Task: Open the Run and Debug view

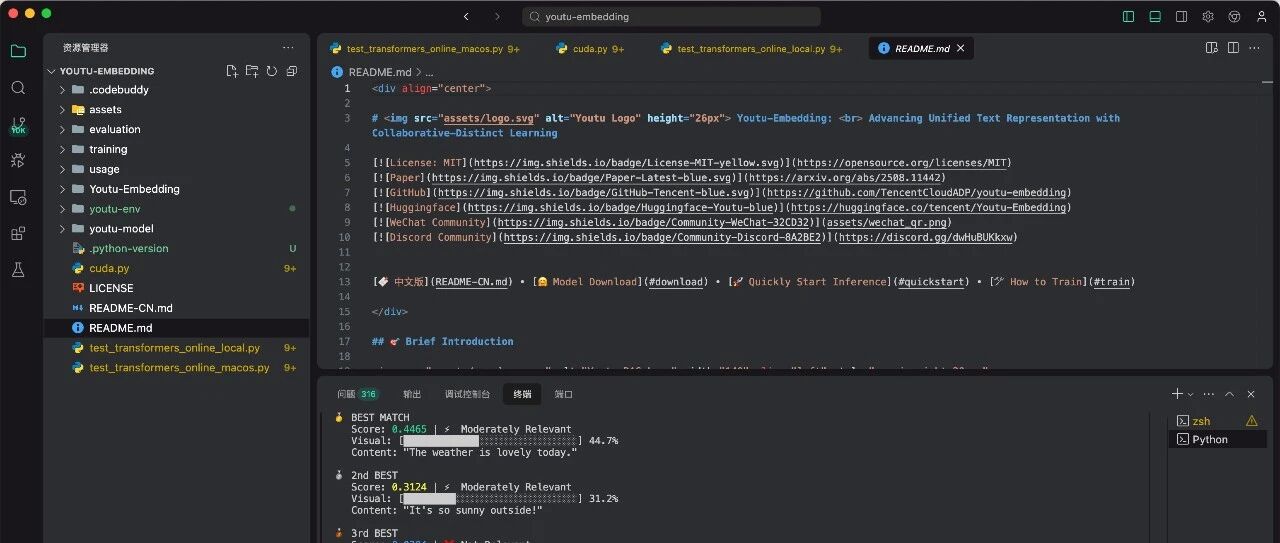Action: [18, 160]
